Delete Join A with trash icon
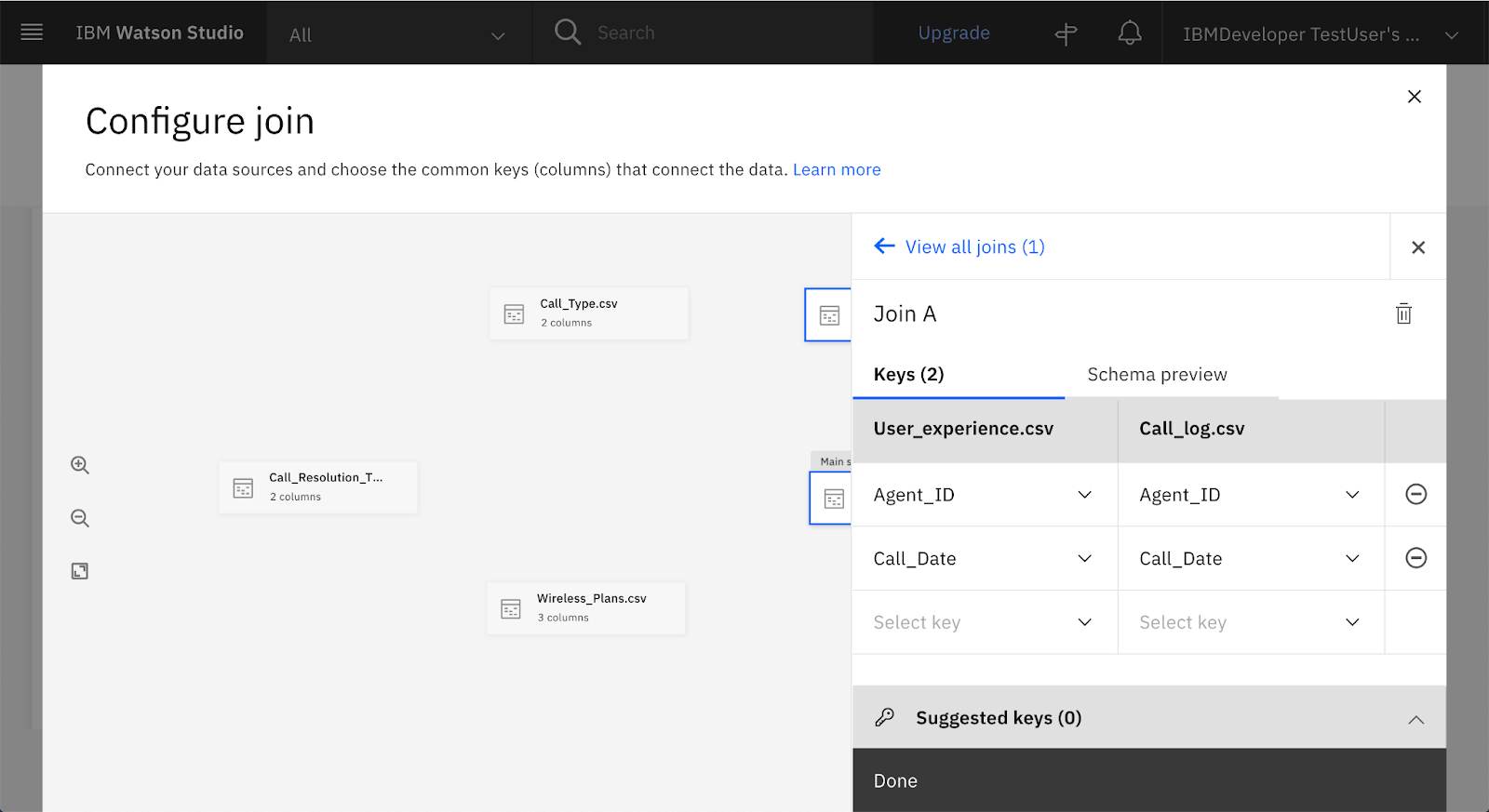 [1403, 314]
